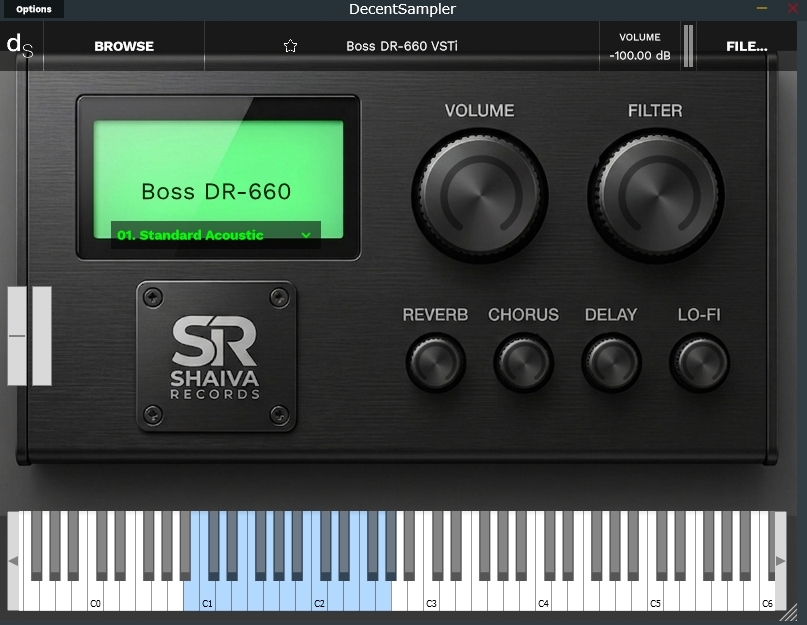Screen dimensions: 807x625
Task: Click the Boss DR-660 VSTi preset name
Action: pyautogui.click(x=402, y=46)
